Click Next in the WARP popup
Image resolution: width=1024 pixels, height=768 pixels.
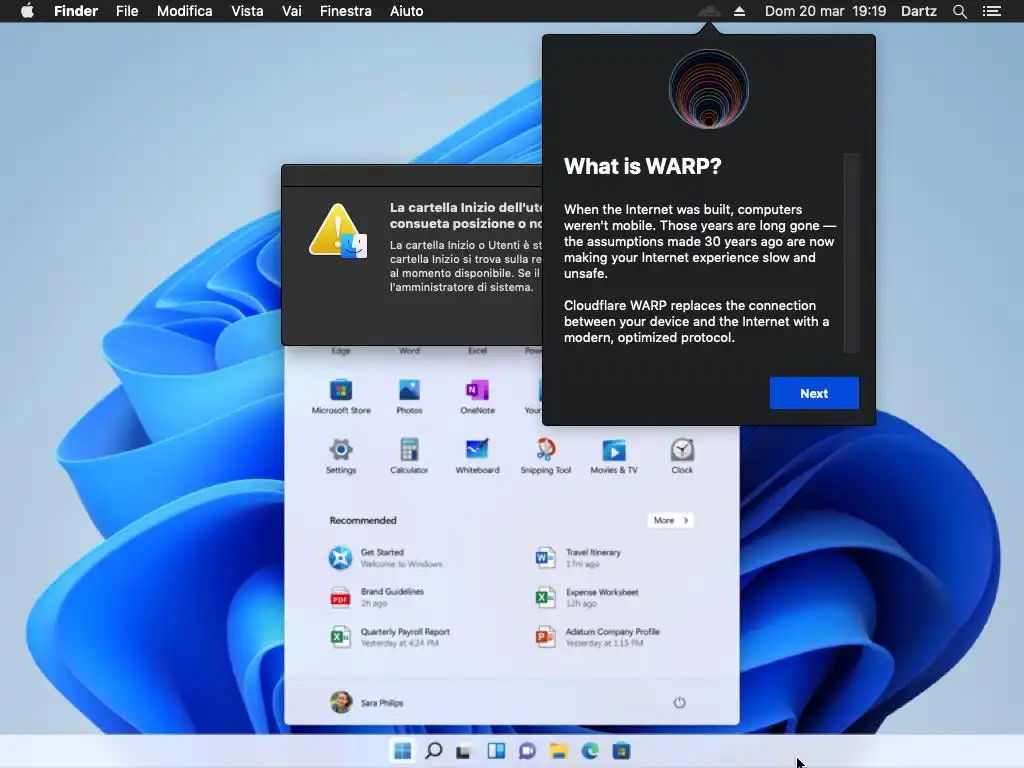click(x=814, y=393)
